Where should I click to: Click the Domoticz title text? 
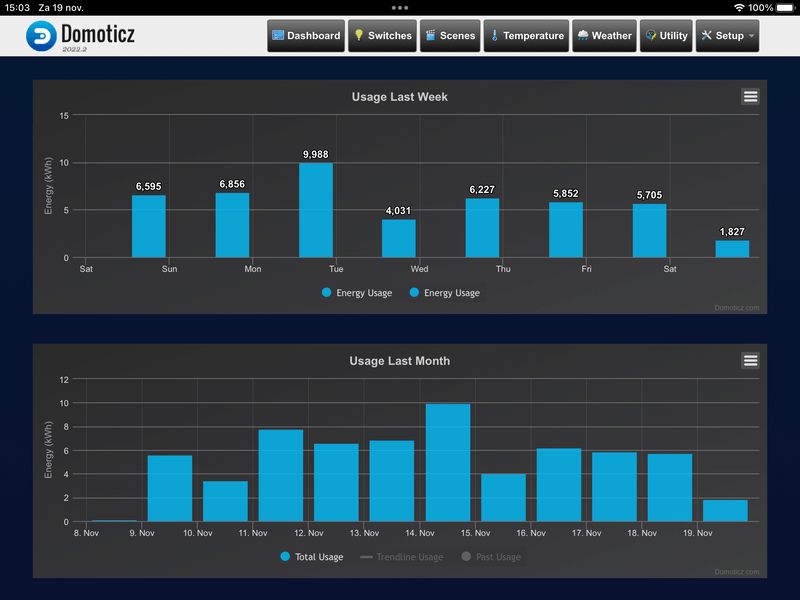point(98,34)
